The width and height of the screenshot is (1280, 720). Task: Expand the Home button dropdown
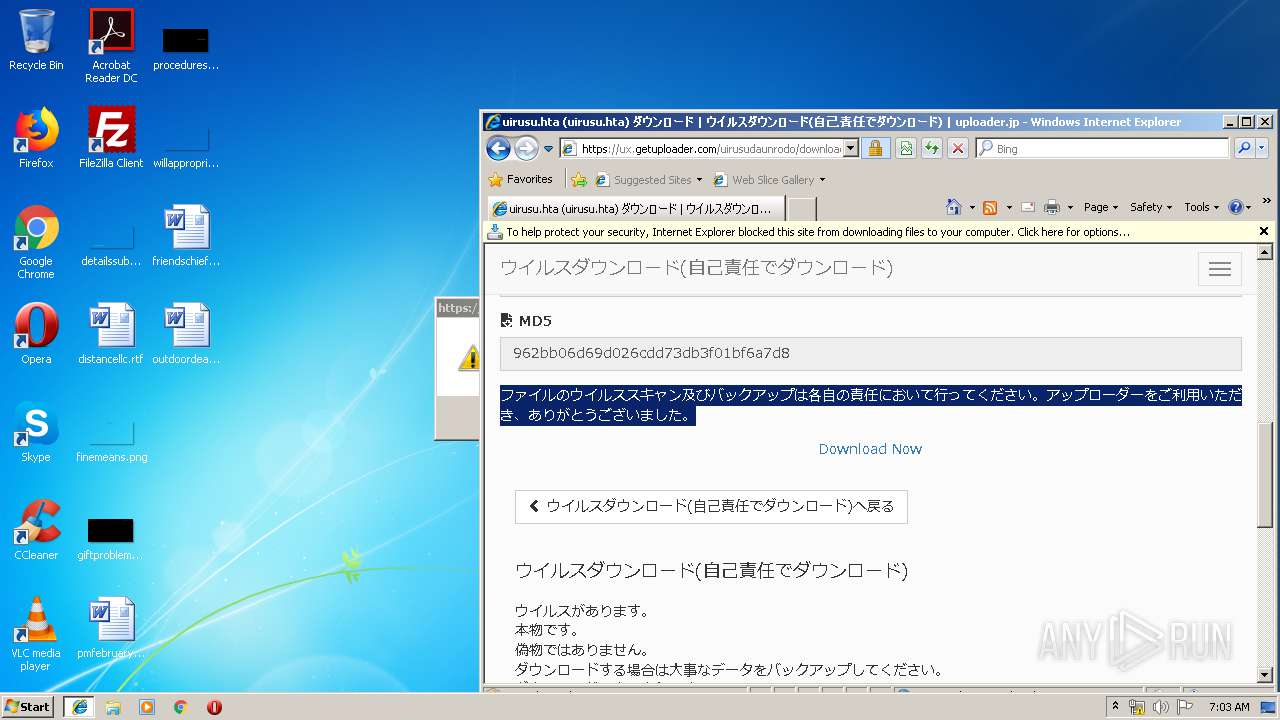[x=972, y=207]
